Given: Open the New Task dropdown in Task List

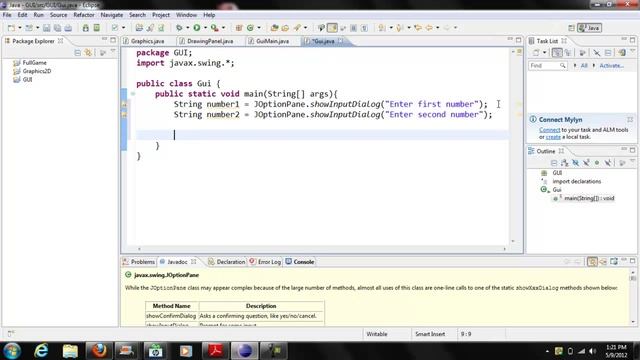Looking at the screenshot, I should coord(544,53).
